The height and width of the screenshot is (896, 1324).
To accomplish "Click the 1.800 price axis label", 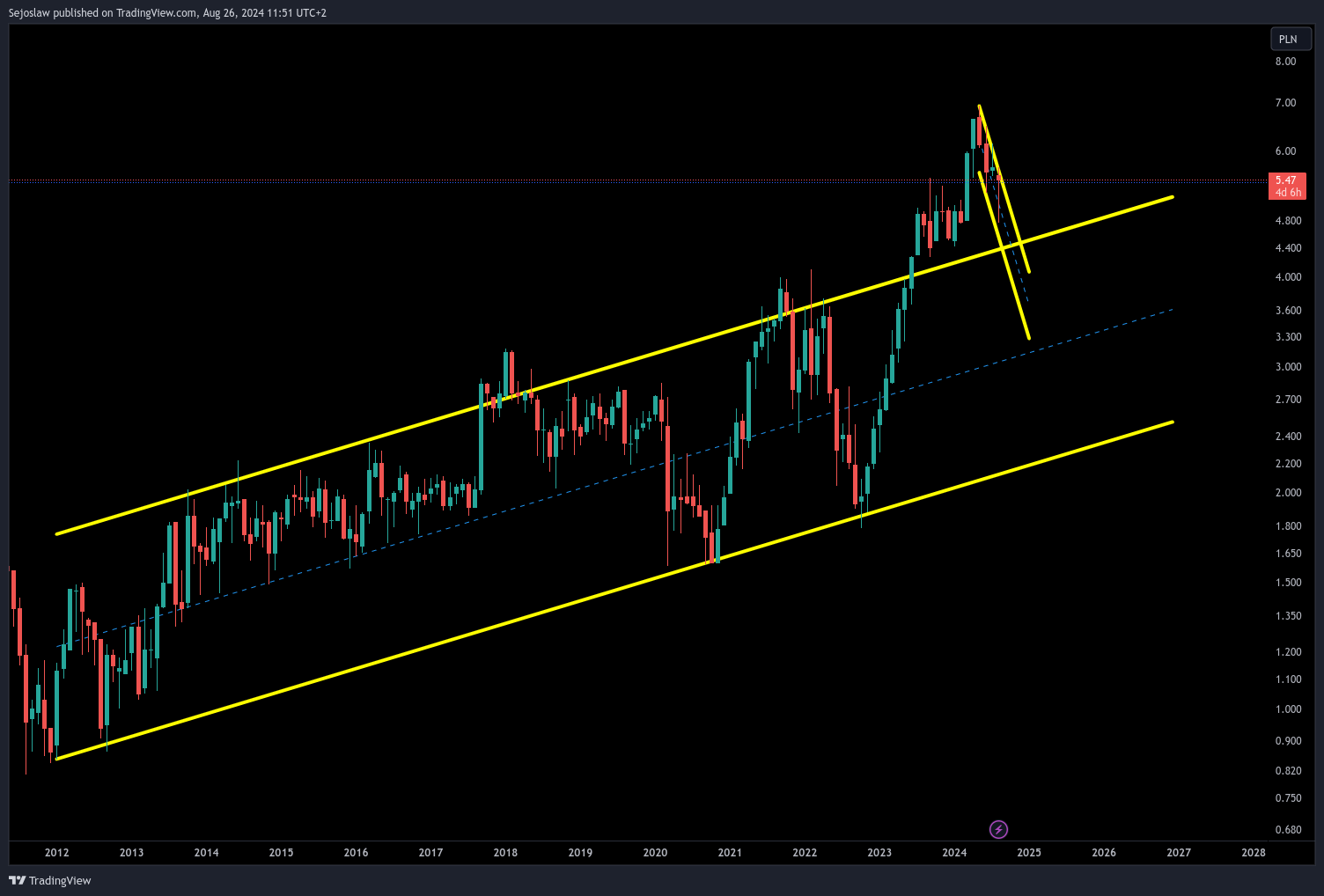I will 1288,526.
